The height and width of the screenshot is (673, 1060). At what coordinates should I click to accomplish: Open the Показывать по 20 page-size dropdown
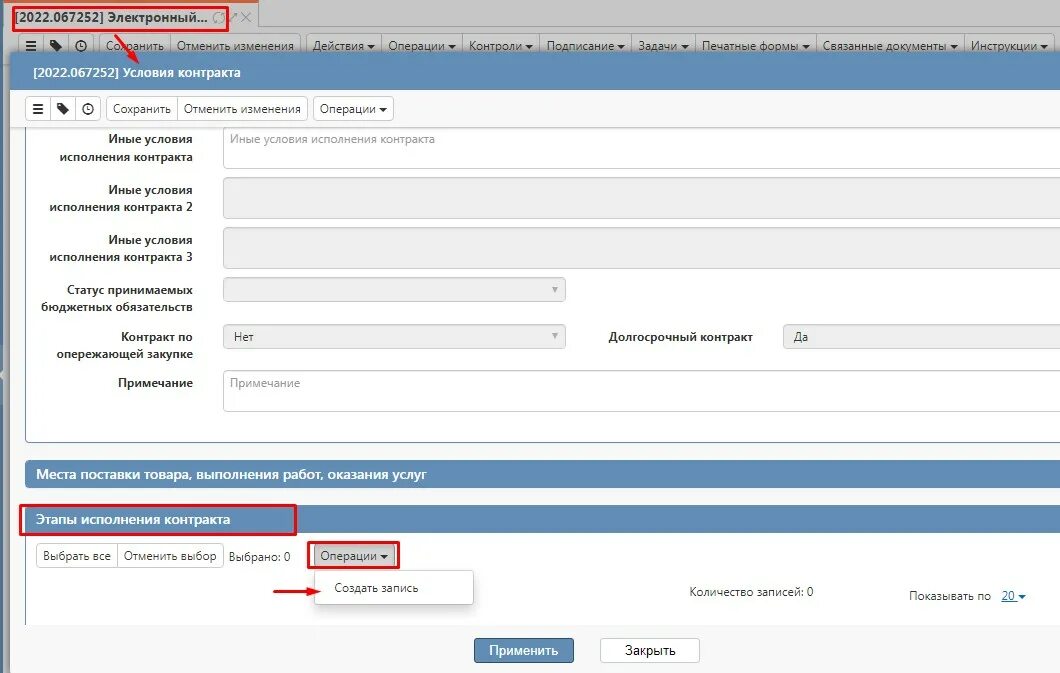point(1013,596)
